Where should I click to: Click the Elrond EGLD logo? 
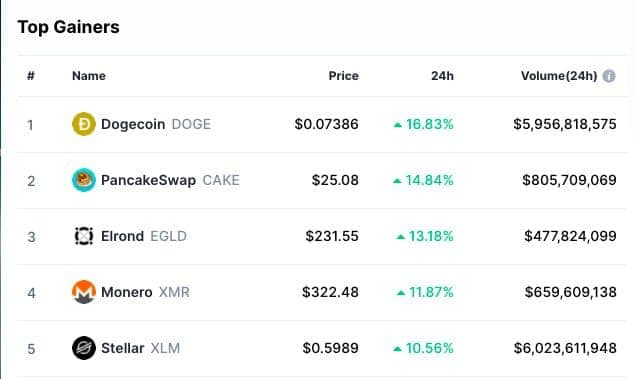(x=84, y=236)
